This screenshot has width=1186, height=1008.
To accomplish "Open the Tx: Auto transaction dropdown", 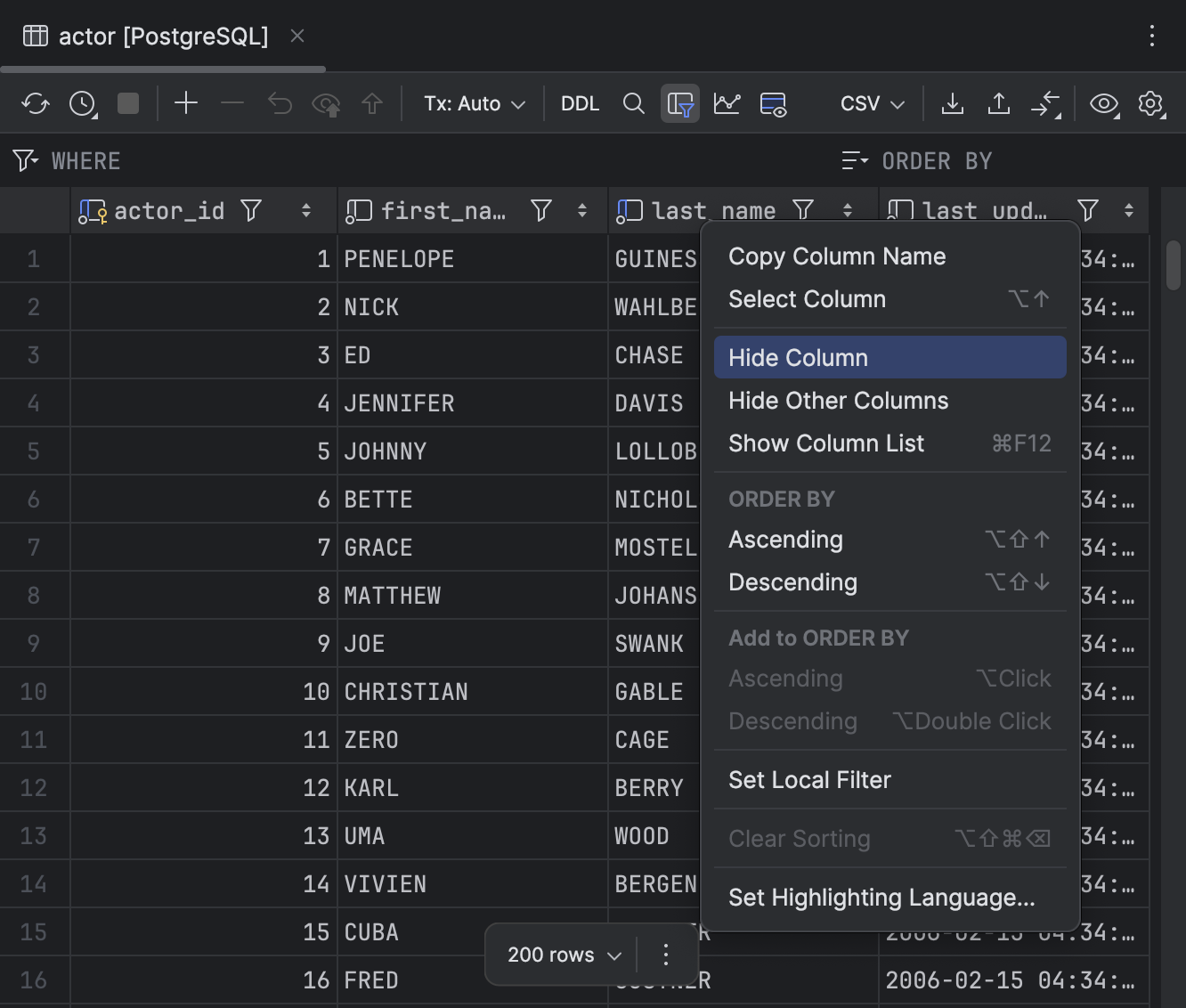I will [474, 103].
